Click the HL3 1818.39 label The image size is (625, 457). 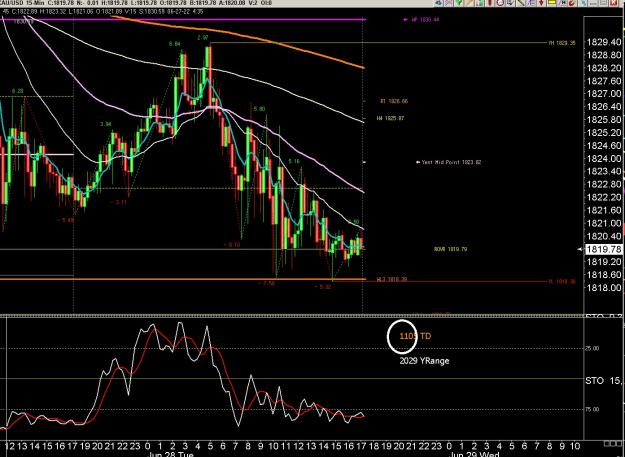point(392,280)
